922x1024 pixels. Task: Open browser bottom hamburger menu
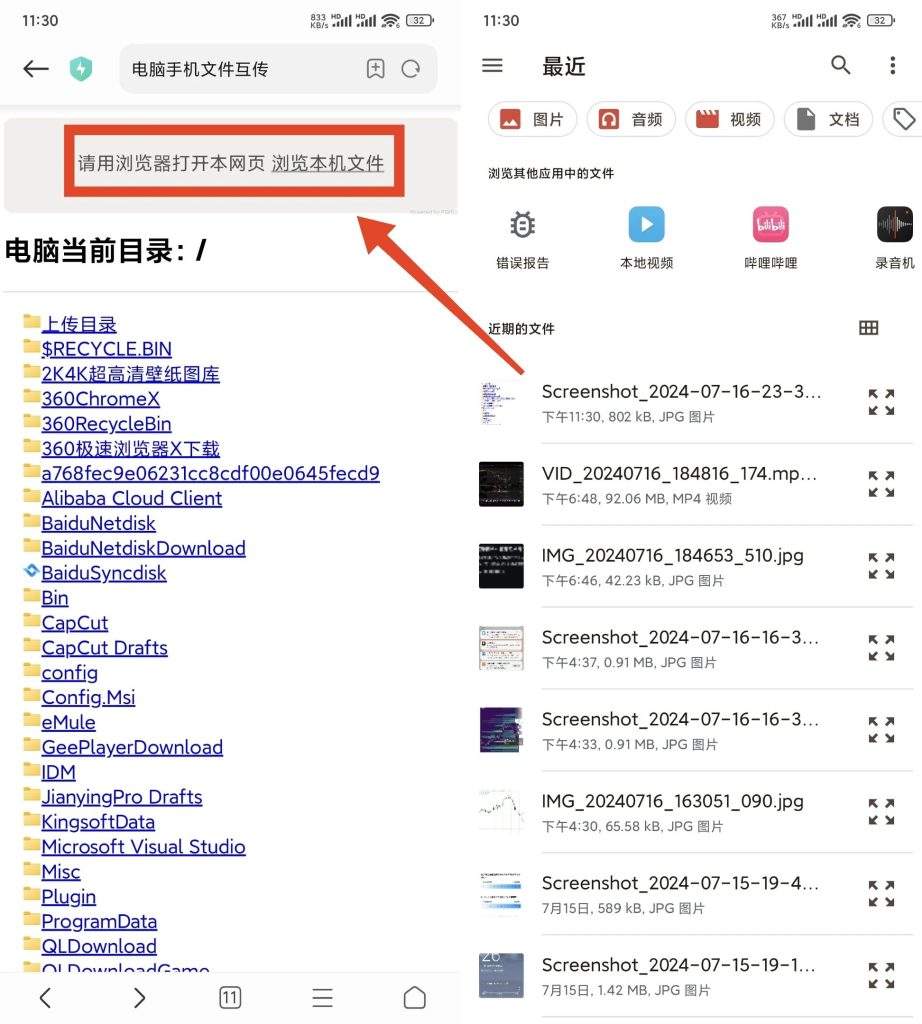(x=323, y=997)
